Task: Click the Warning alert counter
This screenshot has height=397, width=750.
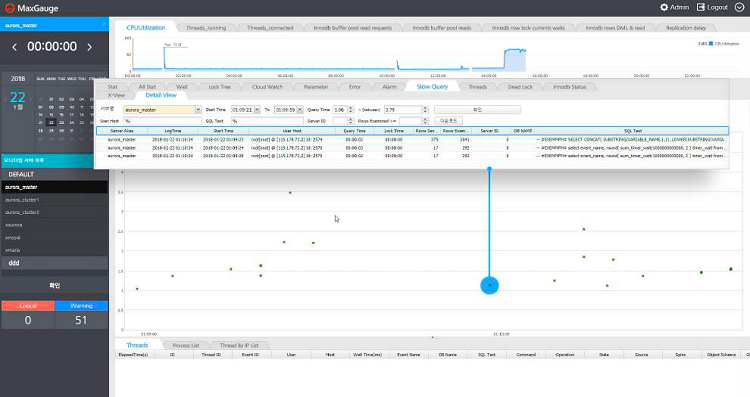Action: coord(81,315)
